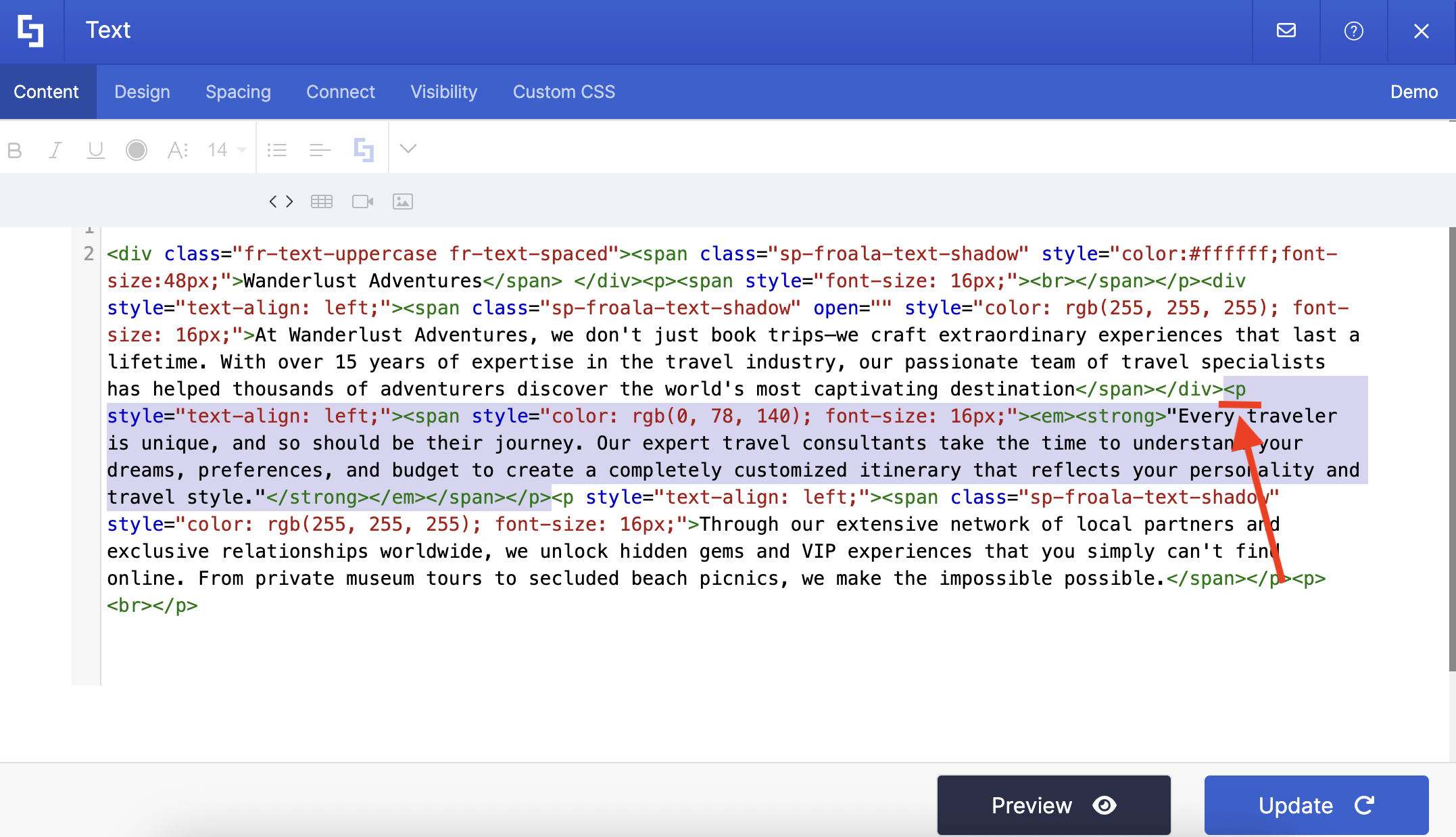Toggle underline text formatting
This screenshot has width=1456, height=837.
point(96,150)
